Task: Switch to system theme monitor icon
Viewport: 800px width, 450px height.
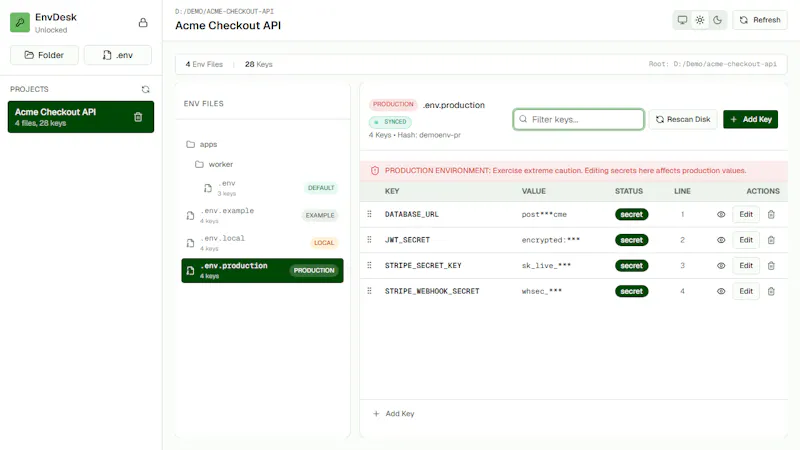Action: click(x=682, y=20)
